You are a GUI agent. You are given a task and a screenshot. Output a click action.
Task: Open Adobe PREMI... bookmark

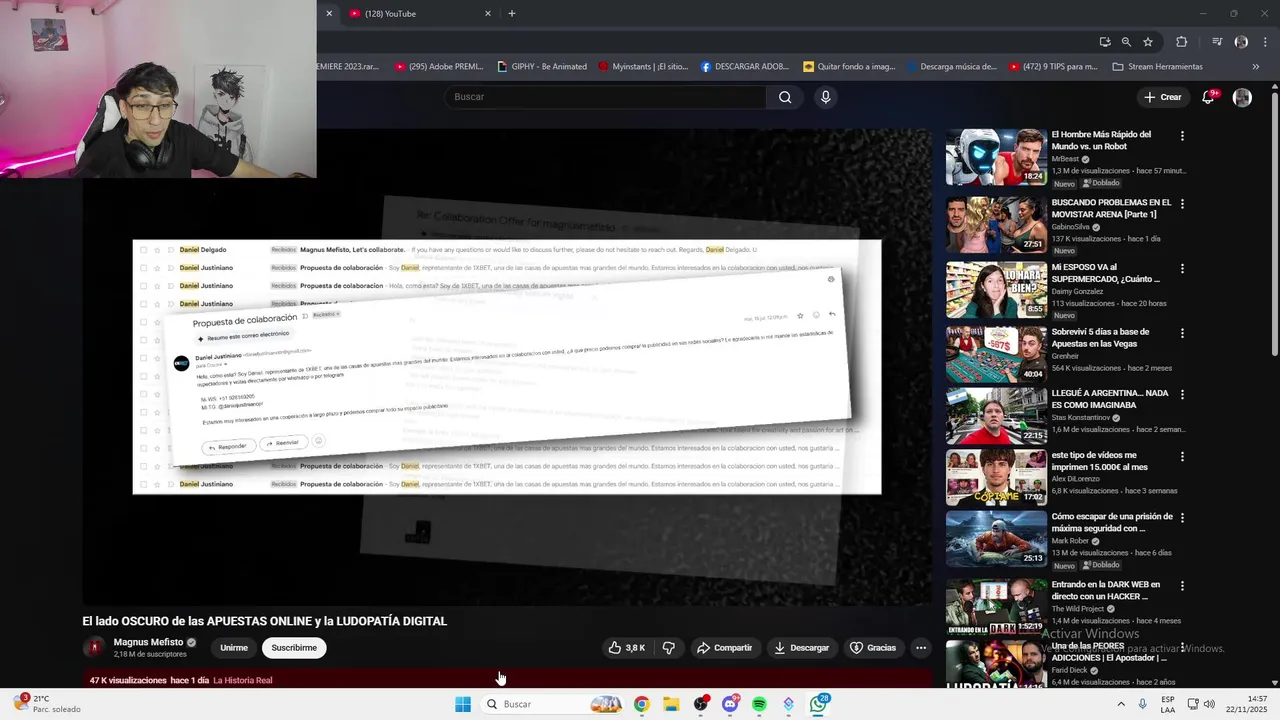point(439,67)
